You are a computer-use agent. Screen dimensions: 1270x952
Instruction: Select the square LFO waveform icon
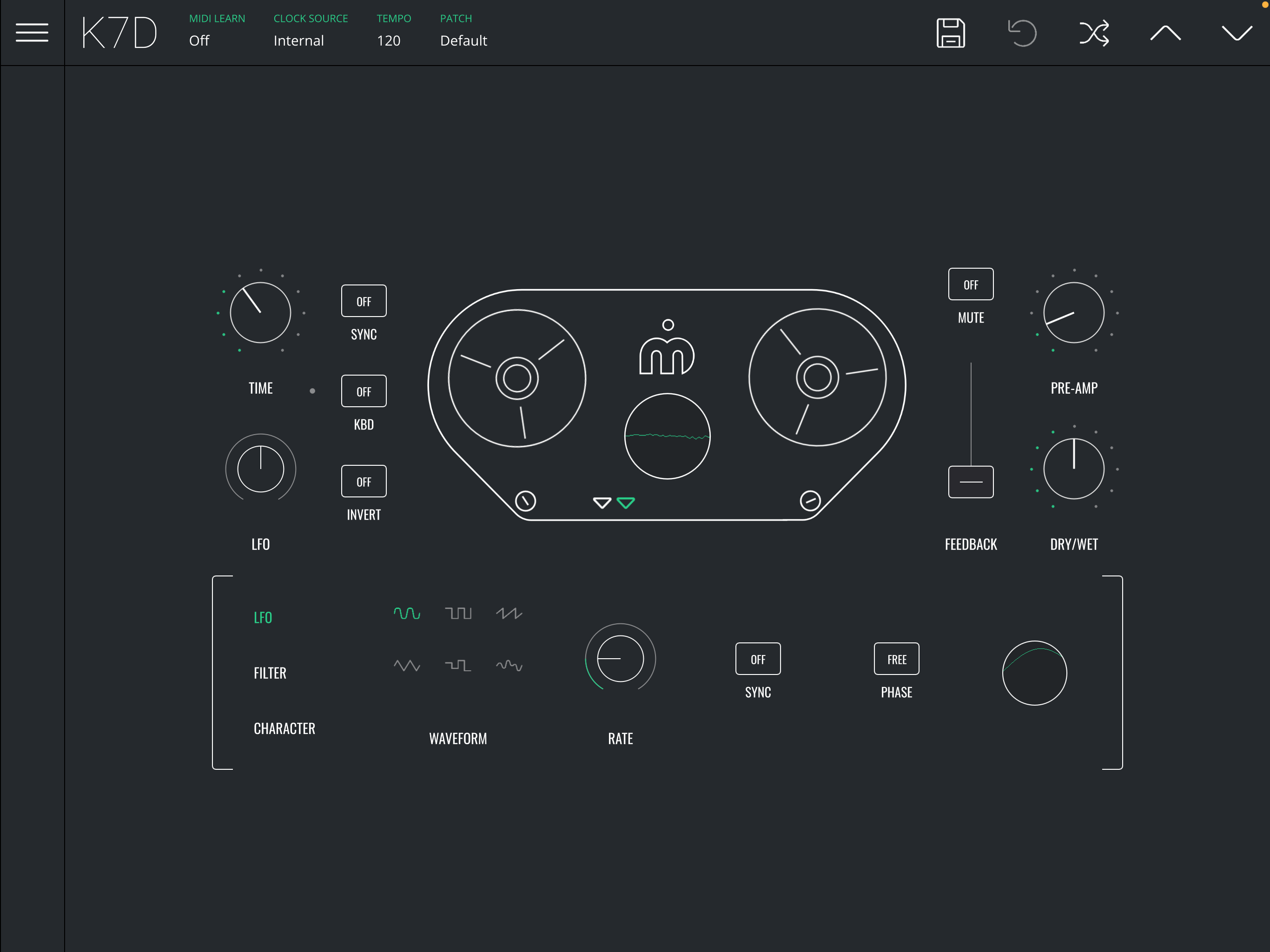point(457,613)
